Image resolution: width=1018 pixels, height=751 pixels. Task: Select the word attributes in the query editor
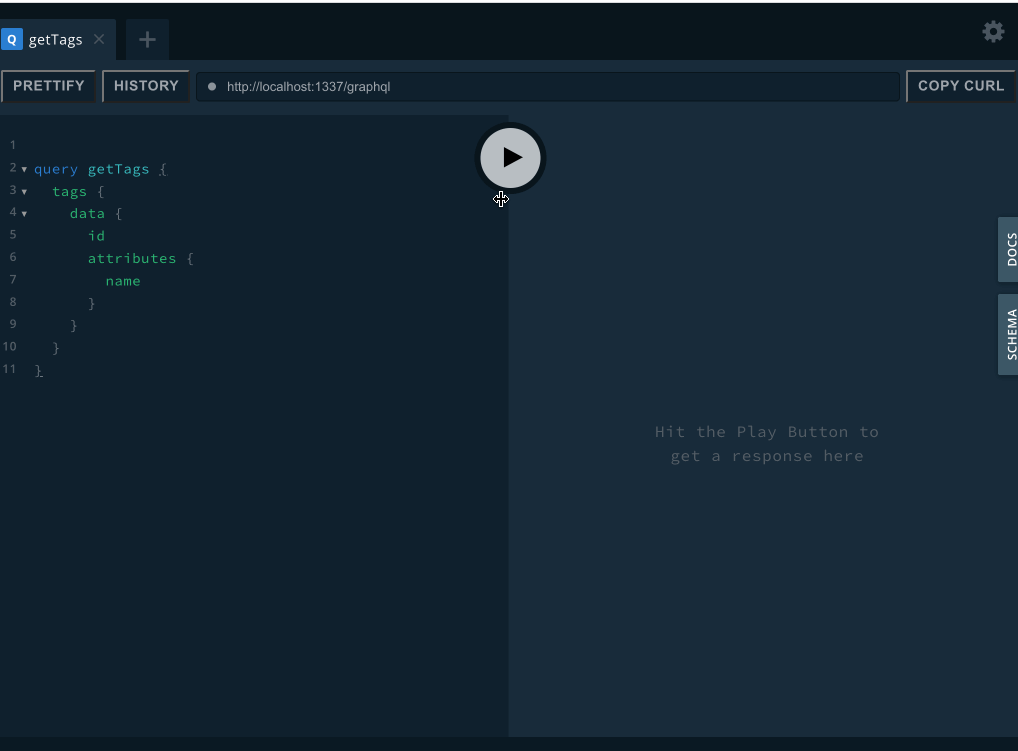click(x=131, y=258)
